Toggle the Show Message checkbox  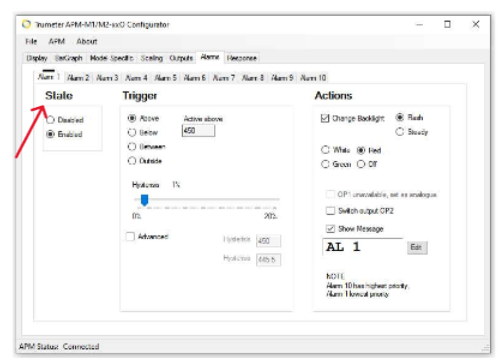pos(330,229)
